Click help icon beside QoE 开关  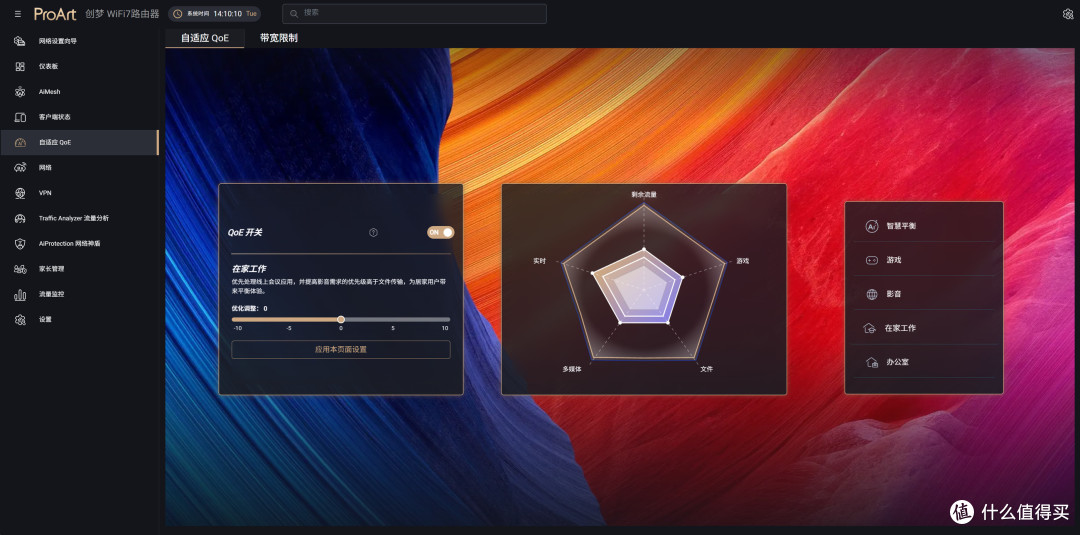pyautogui.click(x=373, y=233)
